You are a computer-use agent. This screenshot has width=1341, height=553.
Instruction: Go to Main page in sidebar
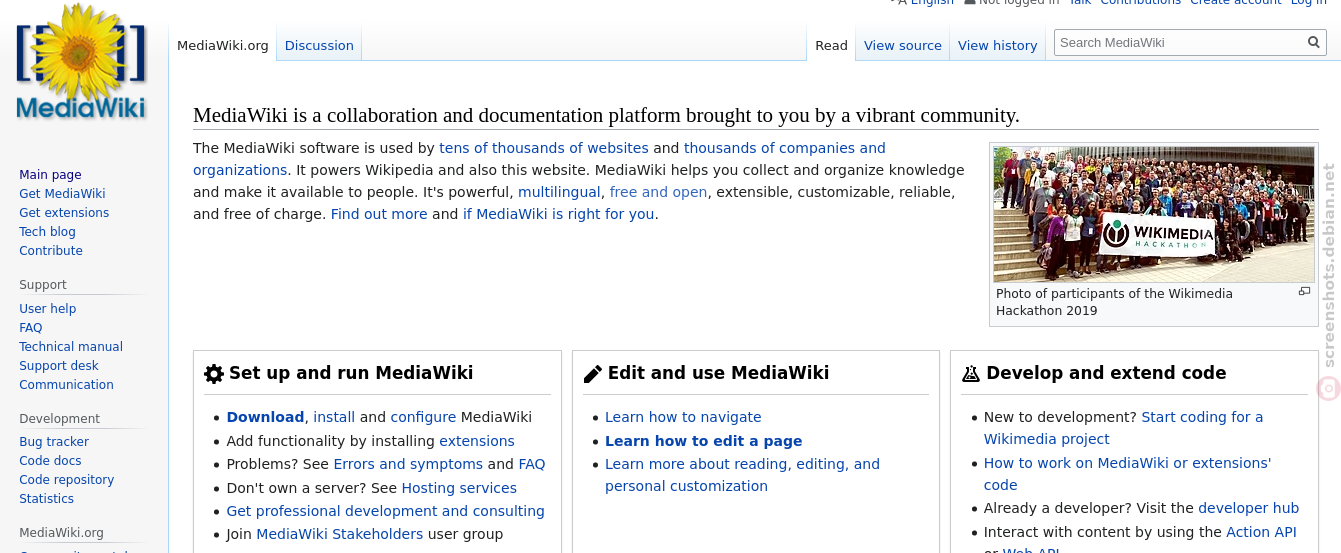[x=50, y=175]
